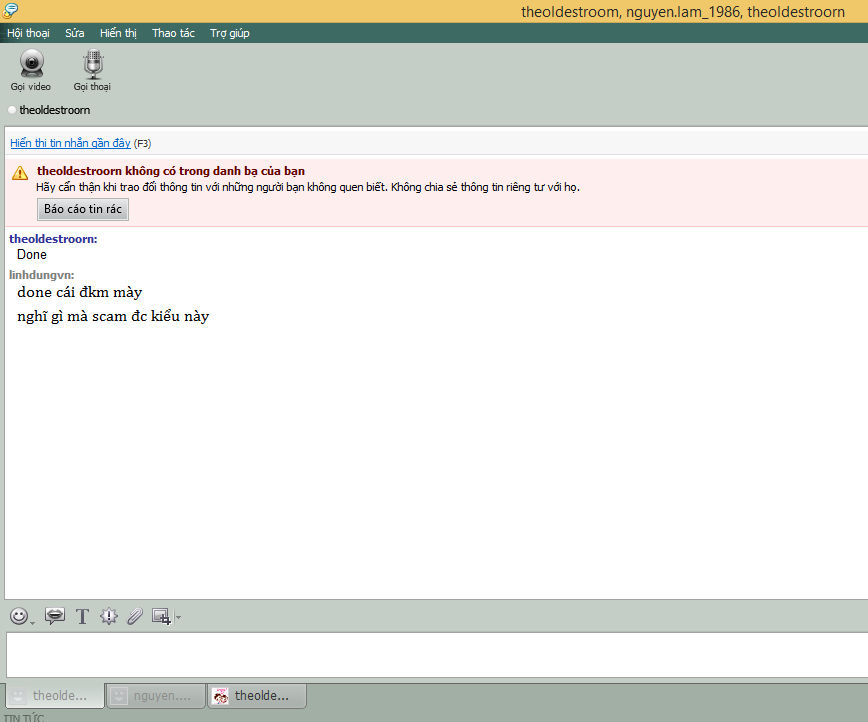Switch to first theolde... conversation tab
Screen dimensions: 868x722
55,695
